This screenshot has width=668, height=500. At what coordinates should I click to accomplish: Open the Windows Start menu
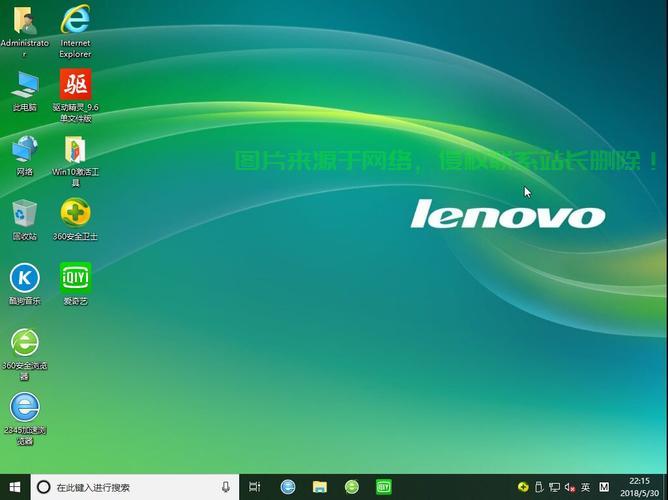[x=14, y=487]
